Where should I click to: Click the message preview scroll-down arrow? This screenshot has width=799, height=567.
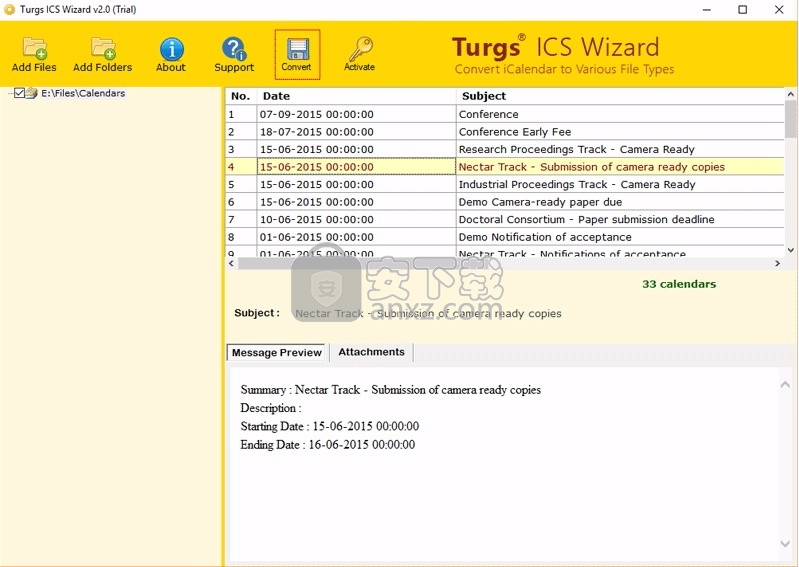click(785, 544)
